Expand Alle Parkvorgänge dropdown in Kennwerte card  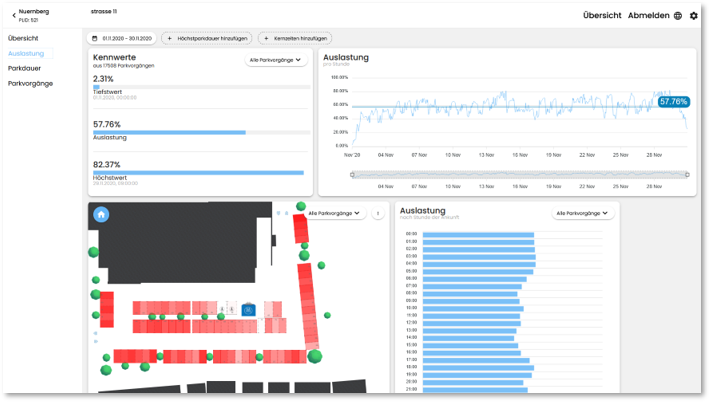(275, 60)
